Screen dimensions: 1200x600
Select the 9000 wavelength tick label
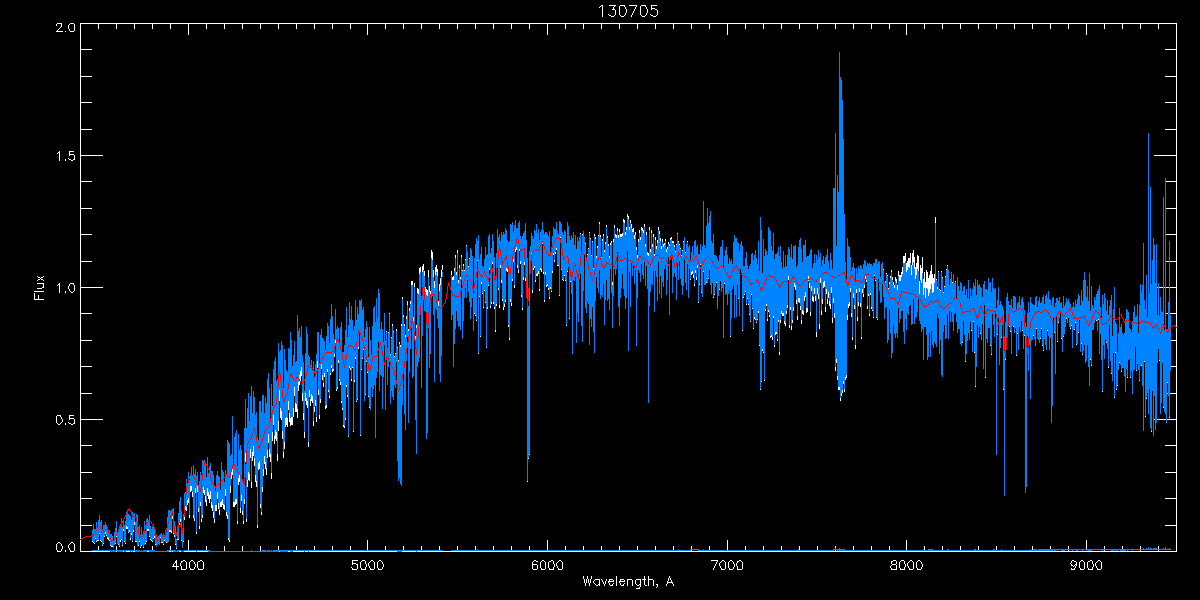1086,564
